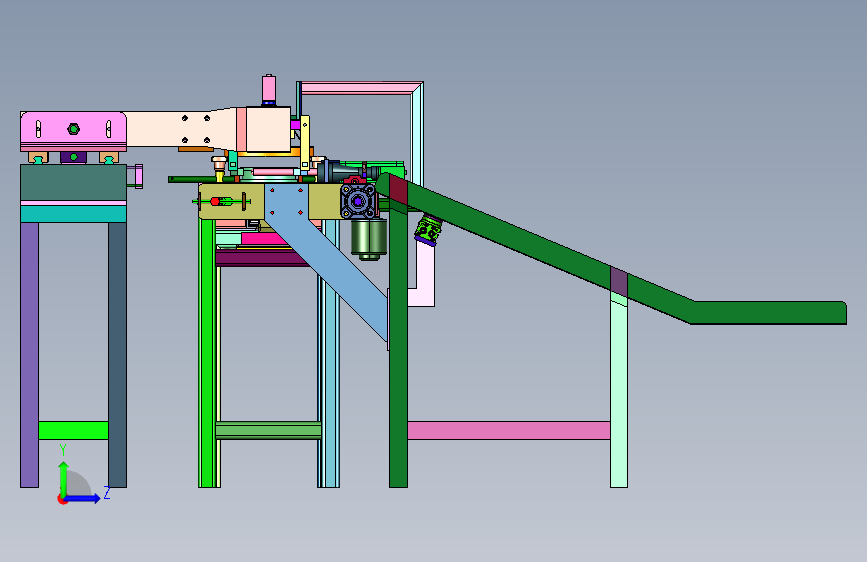
Task: Select the dark magenta bar under the plate
Action: [262, 258]
